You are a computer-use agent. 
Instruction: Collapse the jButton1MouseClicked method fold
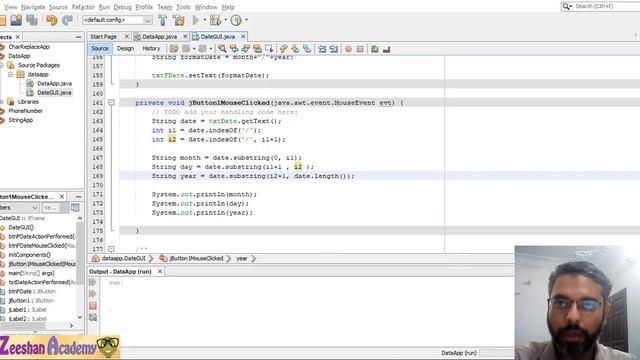click(x=111, y=103)
